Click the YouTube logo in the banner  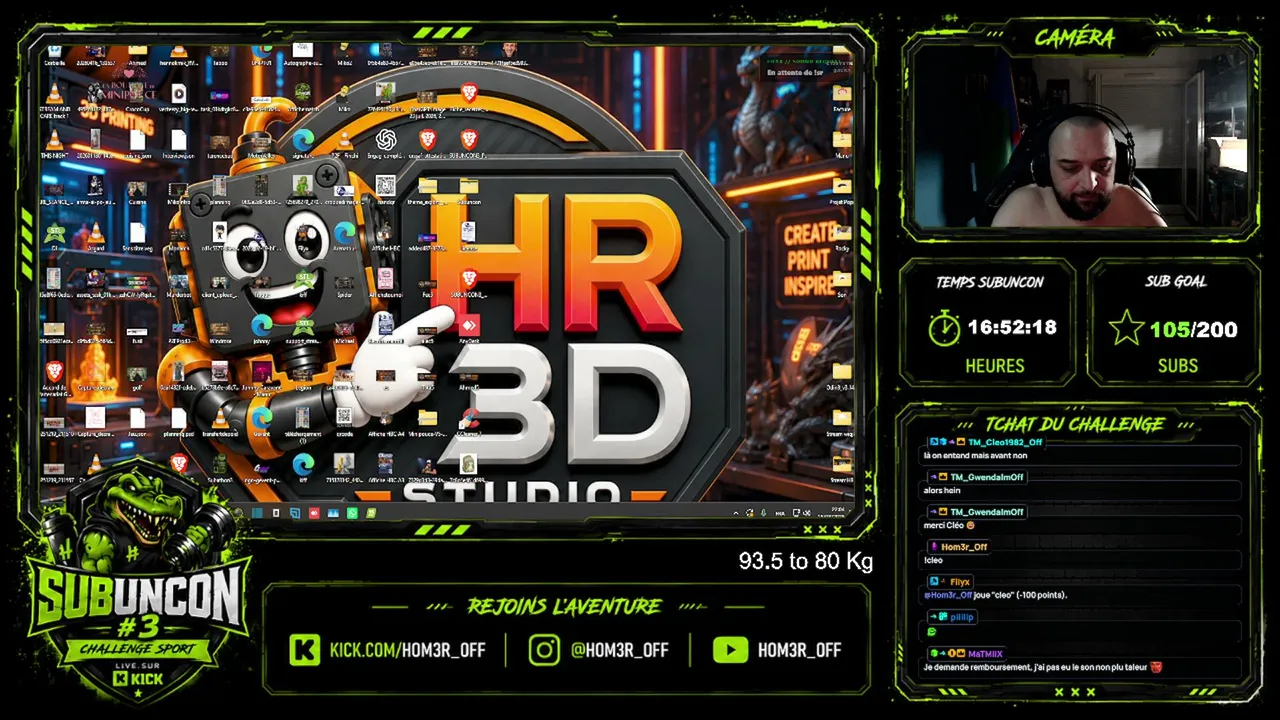point(731,649)
